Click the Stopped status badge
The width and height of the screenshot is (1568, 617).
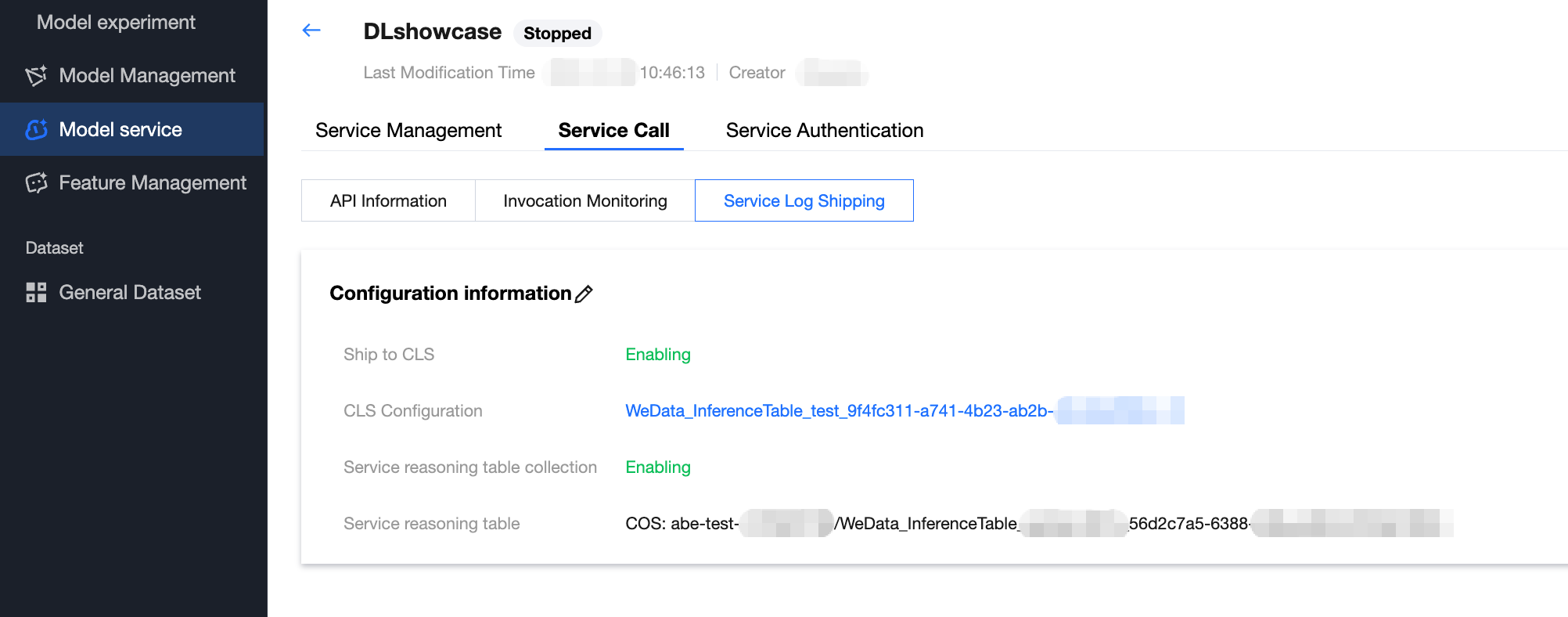pyautogui.click(x=557, y=33)
